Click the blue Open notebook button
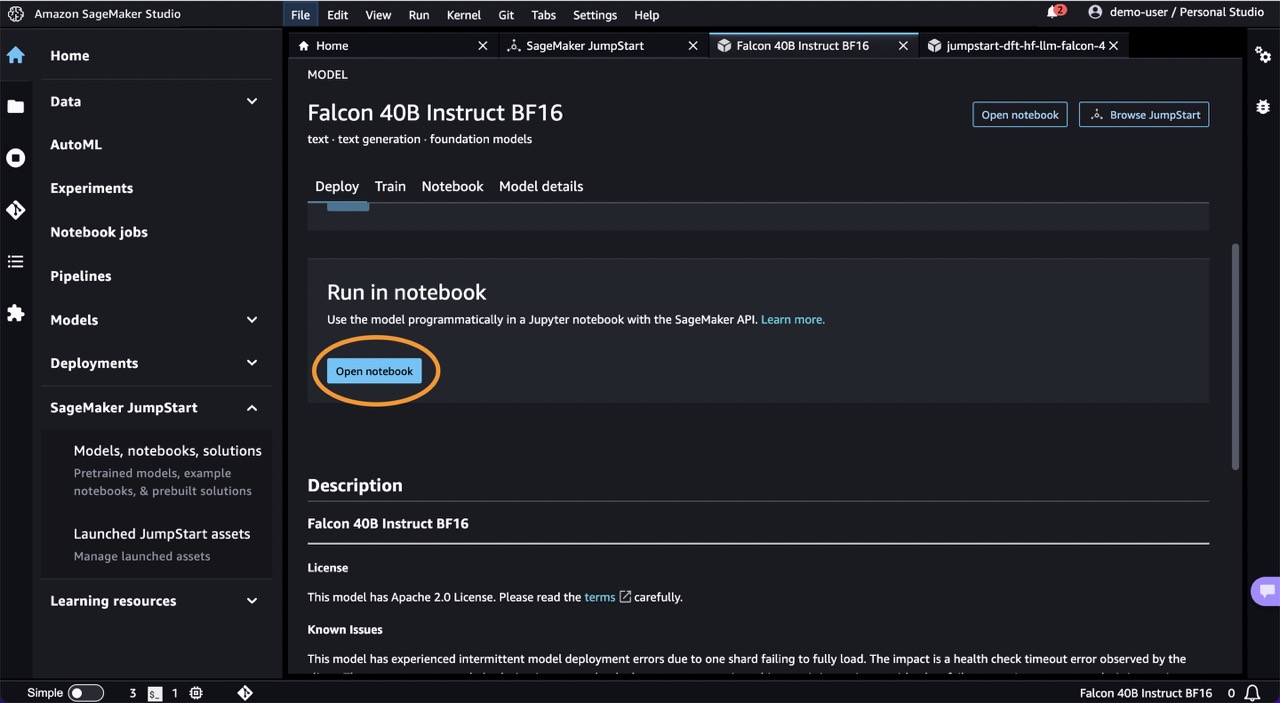Viewport: 1280px width, 703px height. pos(374,371)
